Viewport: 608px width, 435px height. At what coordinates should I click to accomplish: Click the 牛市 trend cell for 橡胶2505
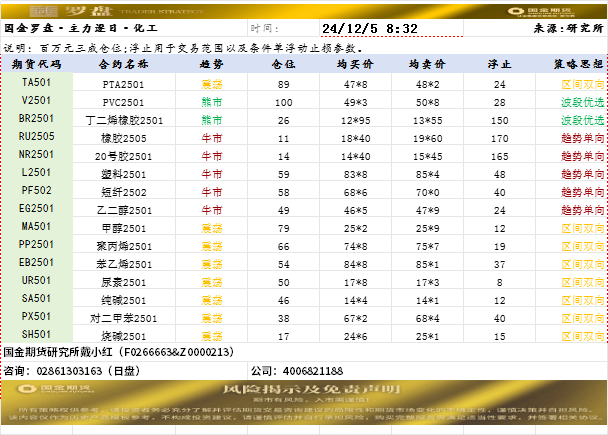click(212, 138)
